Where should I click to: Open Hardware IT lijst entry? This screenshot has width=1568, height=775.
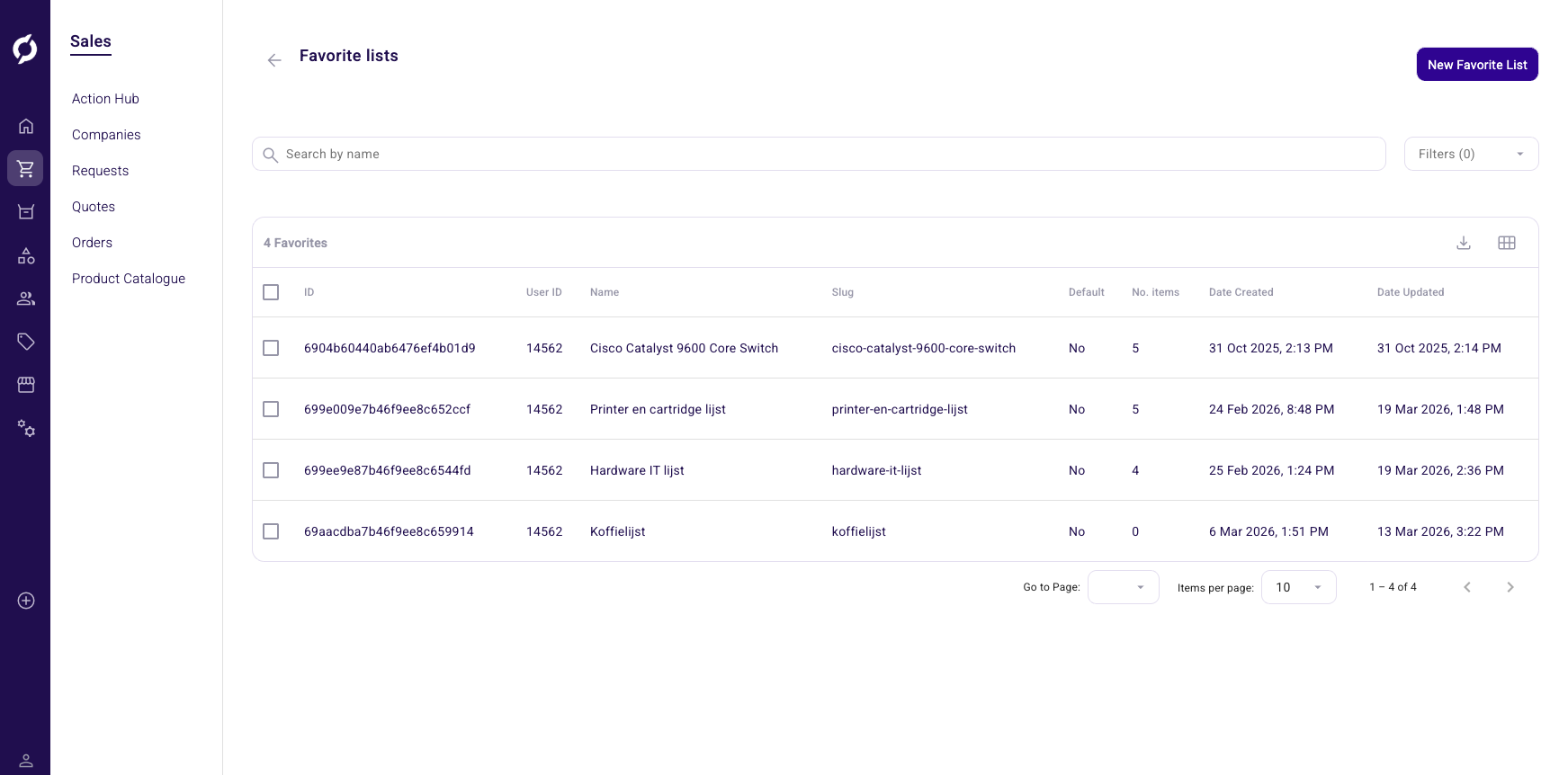pyautogui.click(x=637, y=470)
